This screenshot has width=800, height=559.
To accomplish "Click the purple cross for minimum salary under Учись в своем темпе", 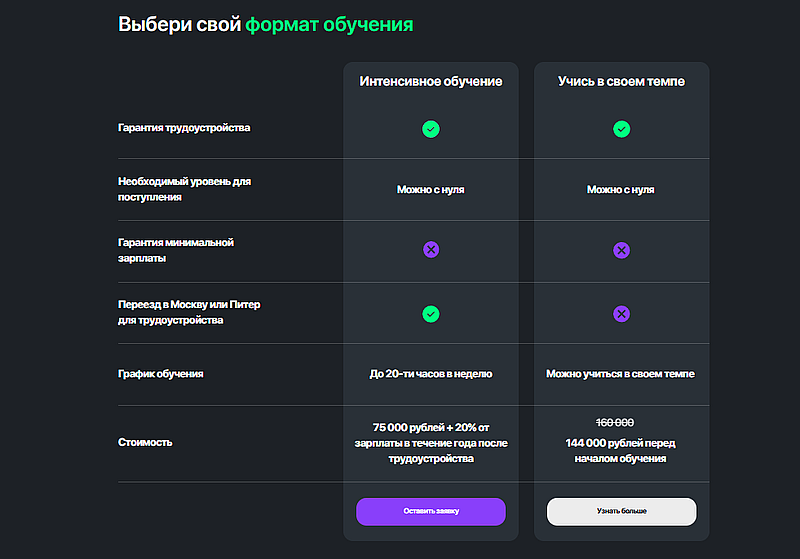I will (x=621, y=250).
